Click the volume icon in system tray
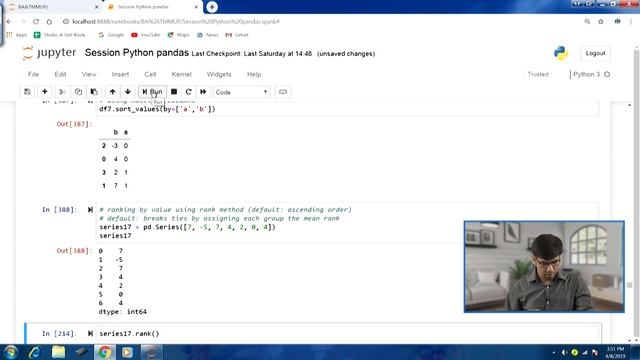Image resolution: width=640 pixels, height=360 pixels. click(564, 352)
